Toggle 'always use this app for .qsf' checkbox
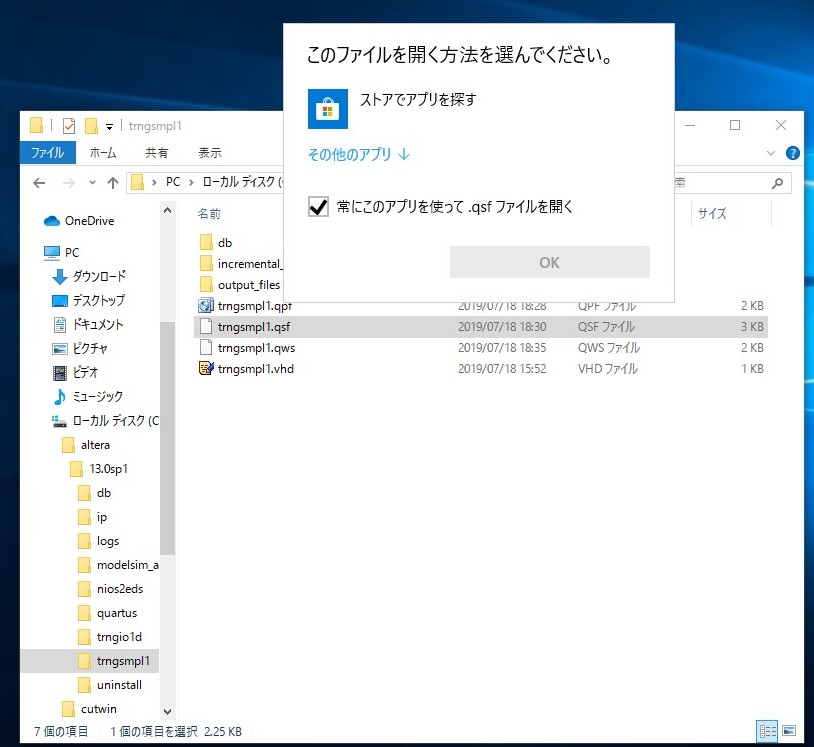The width and height of the screenshot is (814, 747). click(x=318, y=207)
